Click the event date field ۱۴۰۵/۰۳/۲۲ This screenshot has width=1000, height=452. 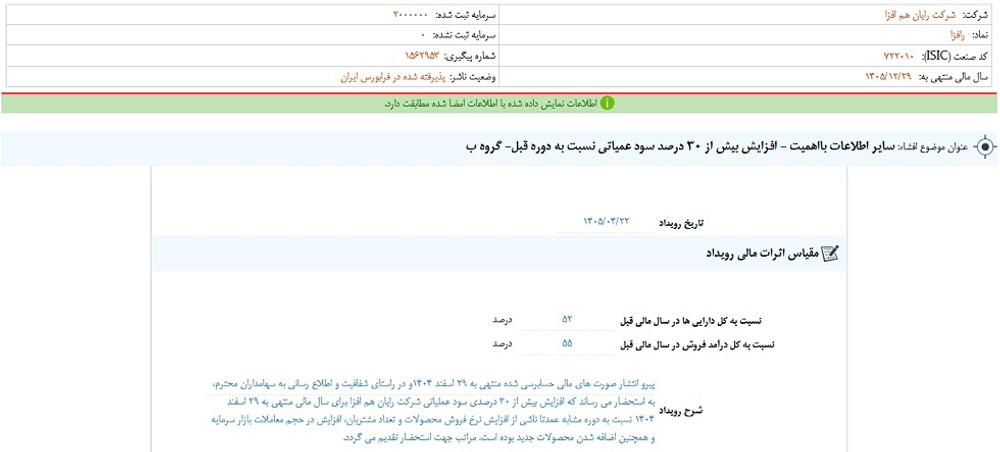pos(606,221)
